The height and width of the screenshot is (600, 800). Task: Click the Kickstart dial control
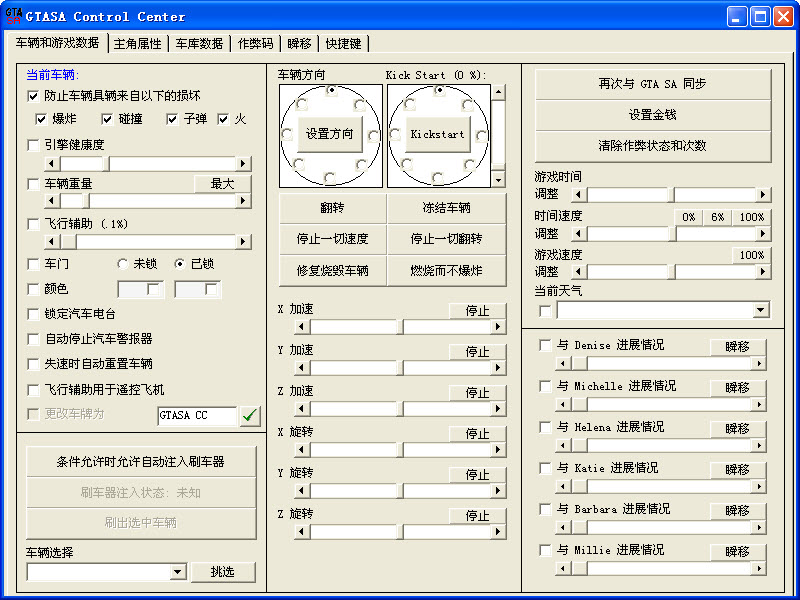439,133
